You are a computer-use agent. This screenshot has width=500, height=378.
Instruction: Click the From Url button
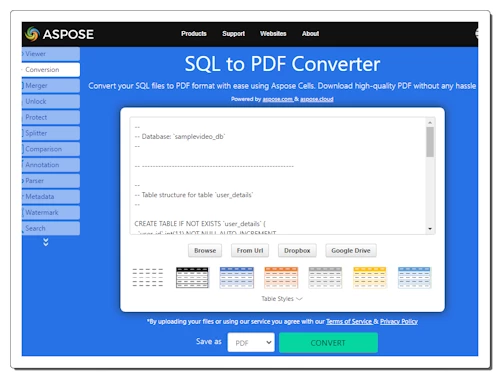pyautogui.click(x=250, y=250)
